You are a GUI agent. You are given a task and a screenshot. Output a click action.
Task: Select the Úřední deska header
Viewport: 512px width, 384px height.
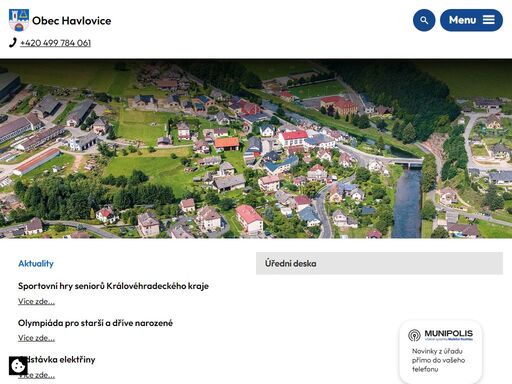coord(379,263)
